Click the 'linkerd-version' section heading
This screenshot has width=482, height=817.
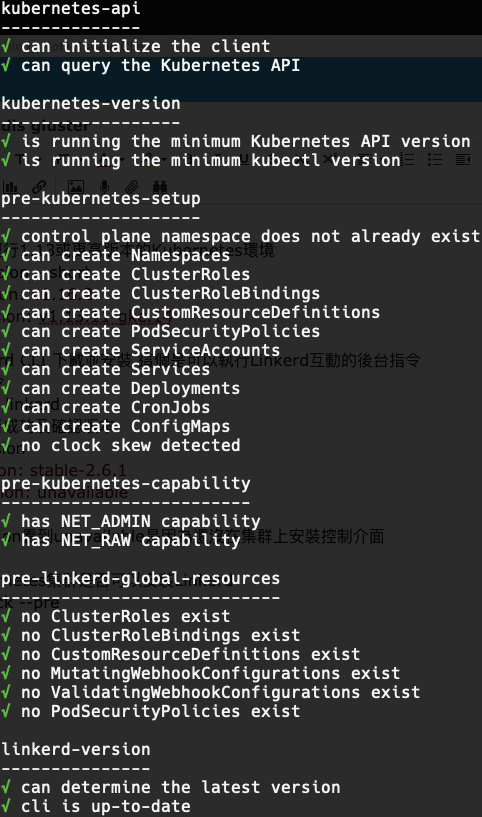(x=76, y=749)
